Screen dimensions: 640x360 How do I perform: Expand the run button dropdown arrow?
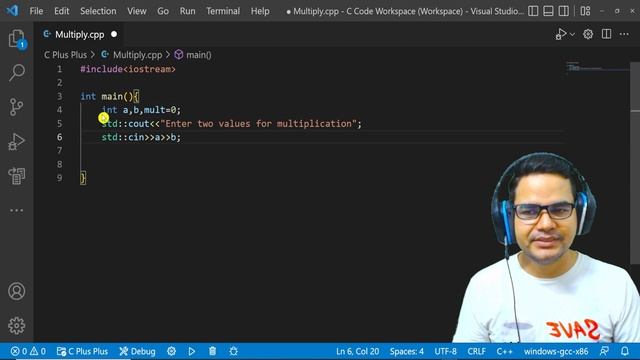572,35
